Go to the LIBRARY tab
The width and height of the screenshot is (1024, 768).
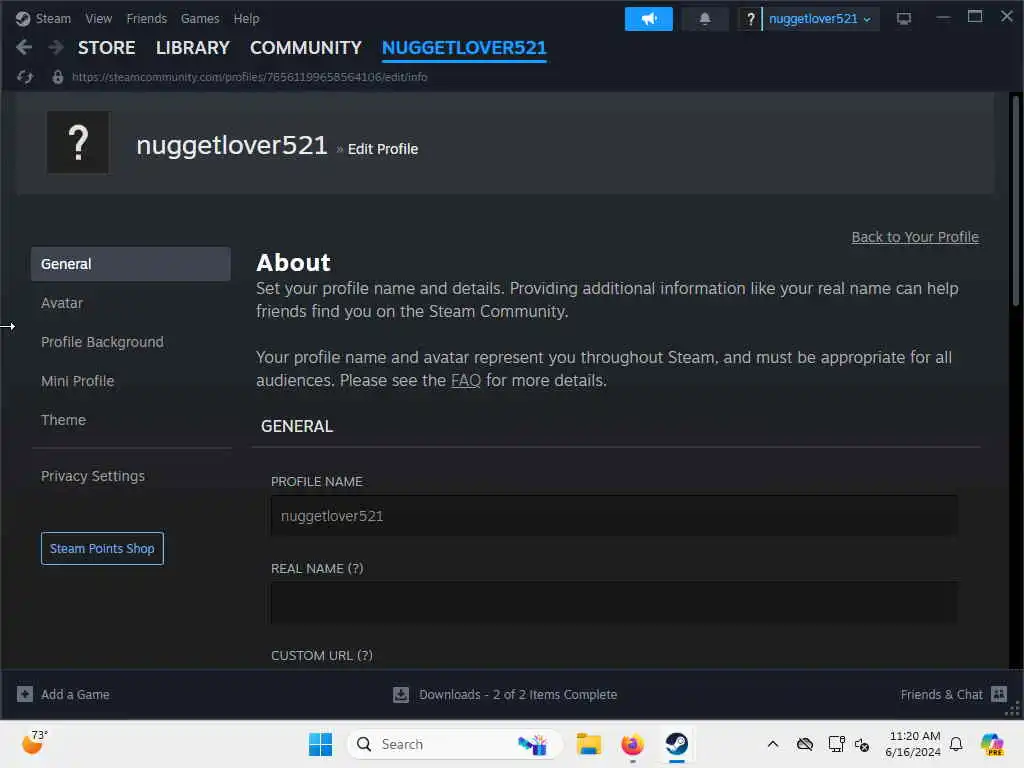[x=193, y=48]
